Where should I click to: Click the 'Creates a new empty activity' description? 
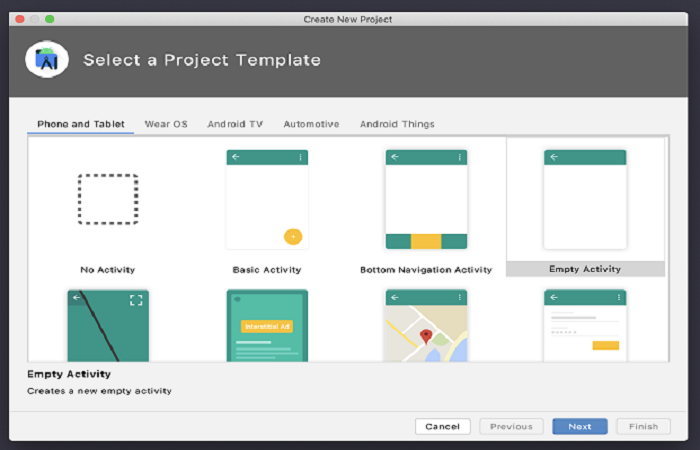click(99, 391)
